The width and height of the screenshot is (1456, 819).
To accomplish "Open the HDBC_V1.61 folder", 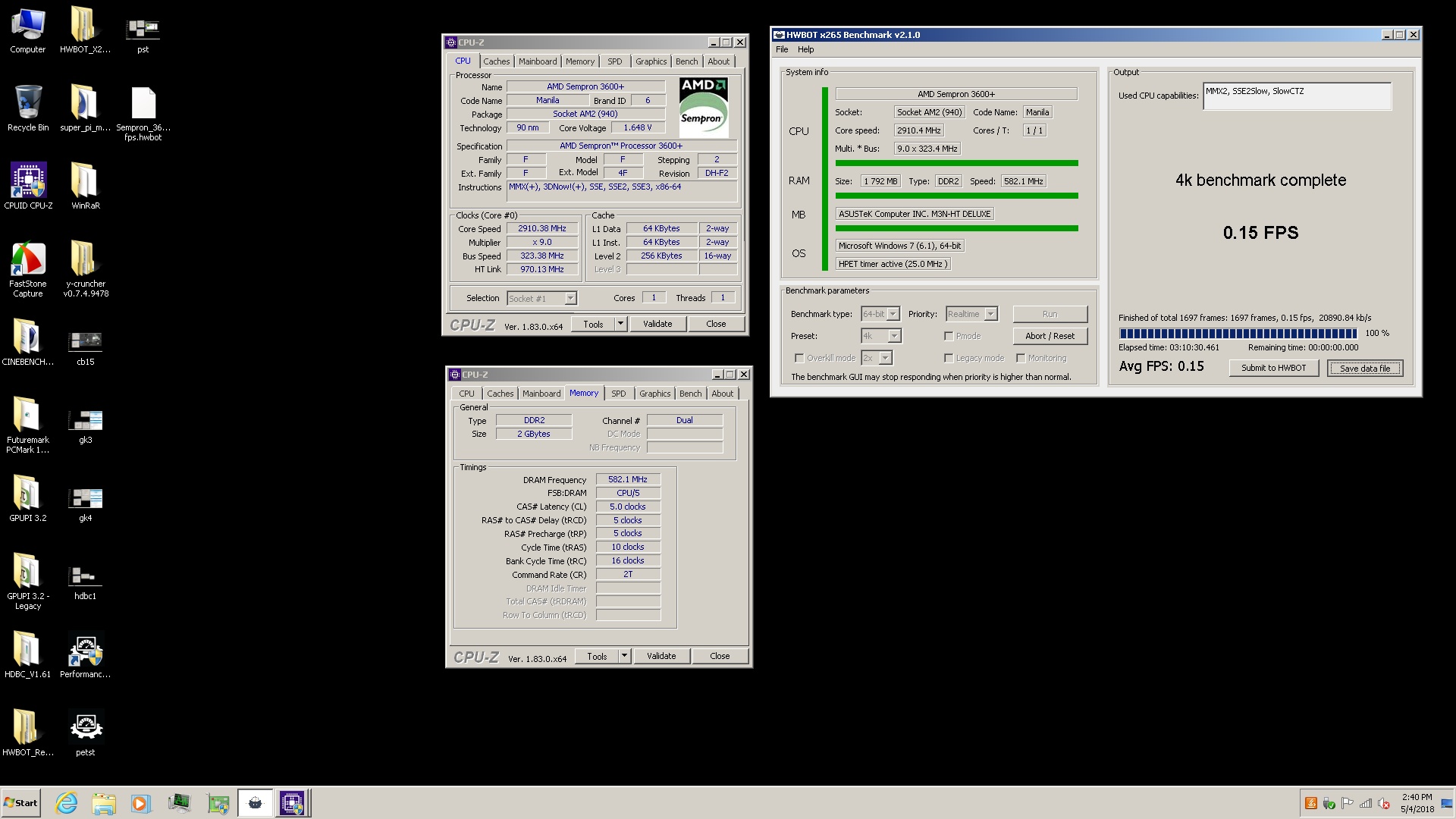I will click(x=28, y=655).
